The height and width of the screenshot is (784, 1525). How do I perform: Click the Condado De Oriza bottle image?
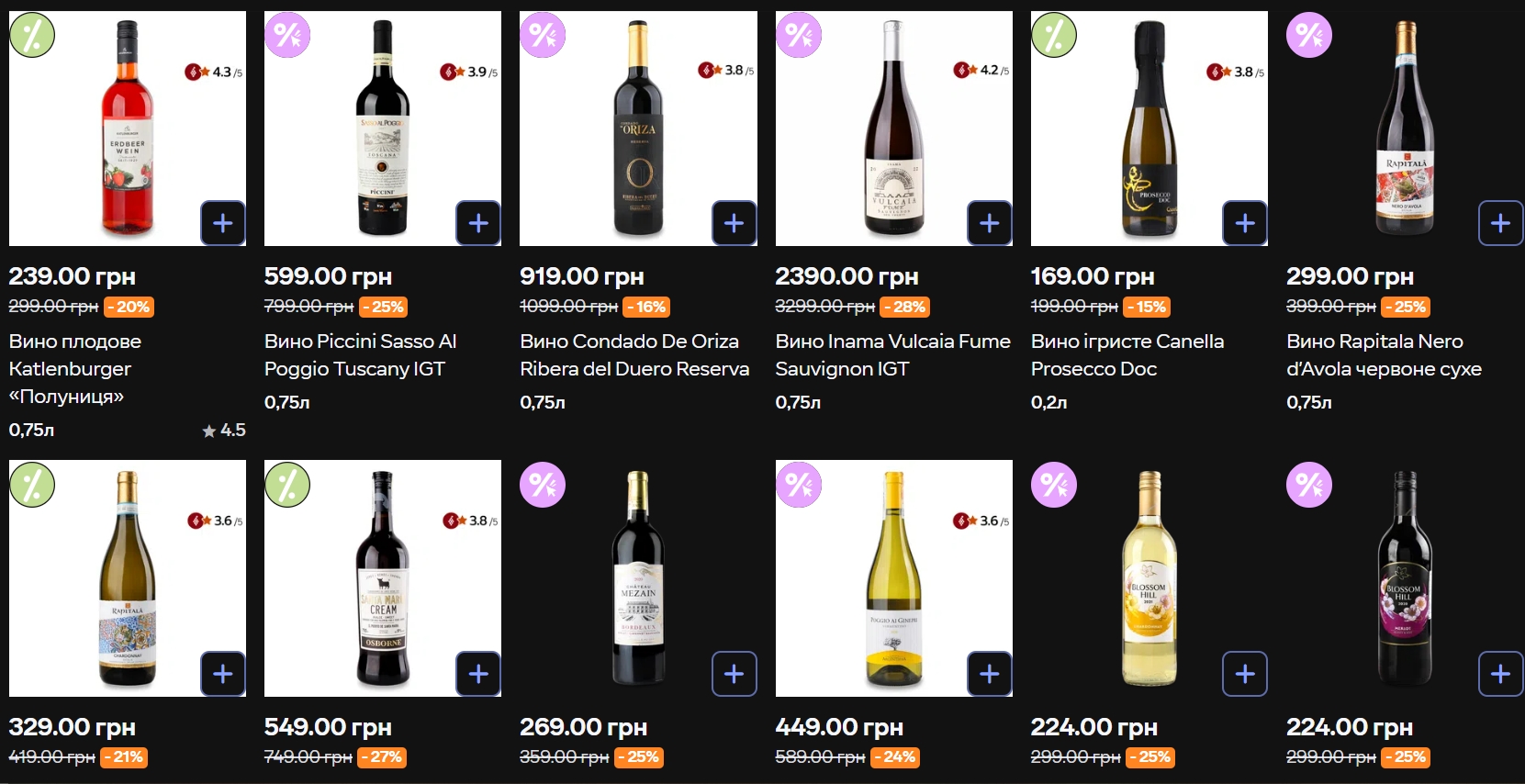coord(638,129)
